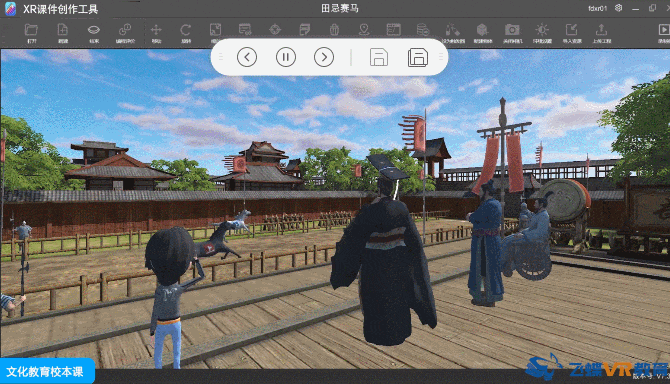This screenshot has height=384, width=670.
Task: Create a new file with the plus-document icon
Action: click(x=63, y=30)
